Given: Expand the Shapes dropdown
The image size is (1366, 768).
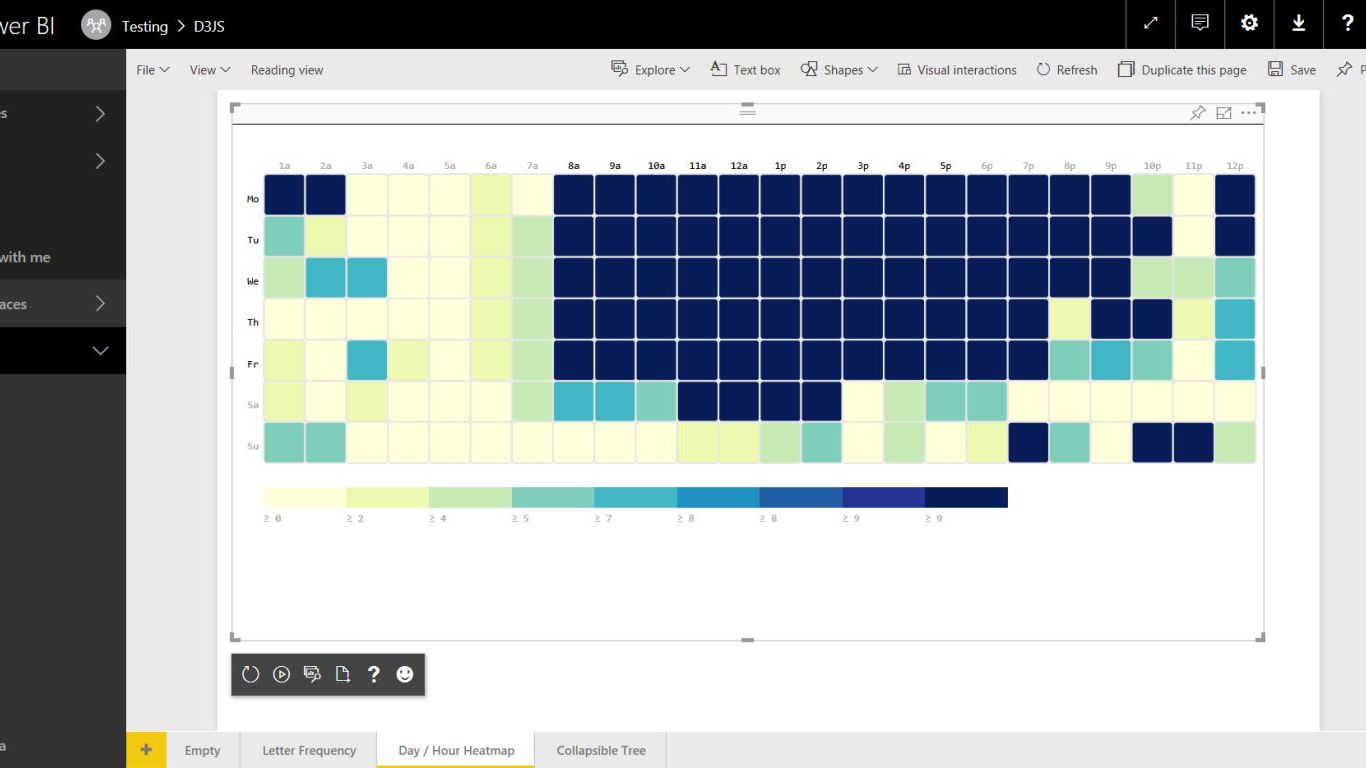Looking at the screenshot, I should click(839, 69).
